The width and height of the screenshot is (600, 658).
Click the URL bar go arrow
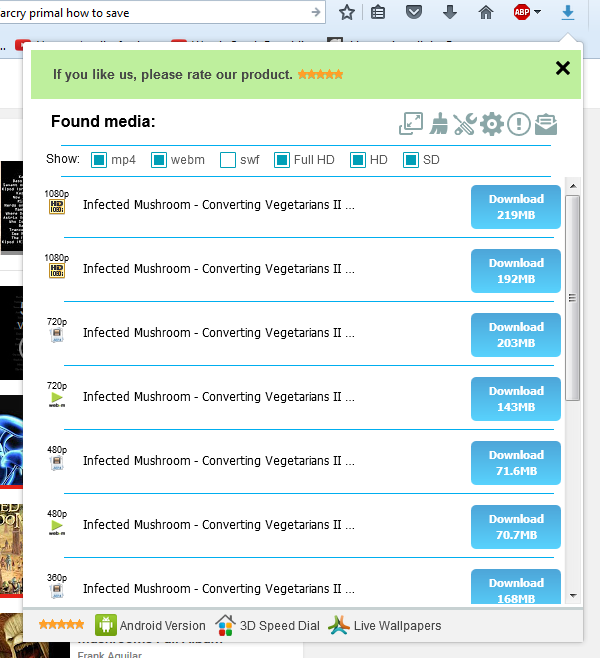(x=316, y=13)
